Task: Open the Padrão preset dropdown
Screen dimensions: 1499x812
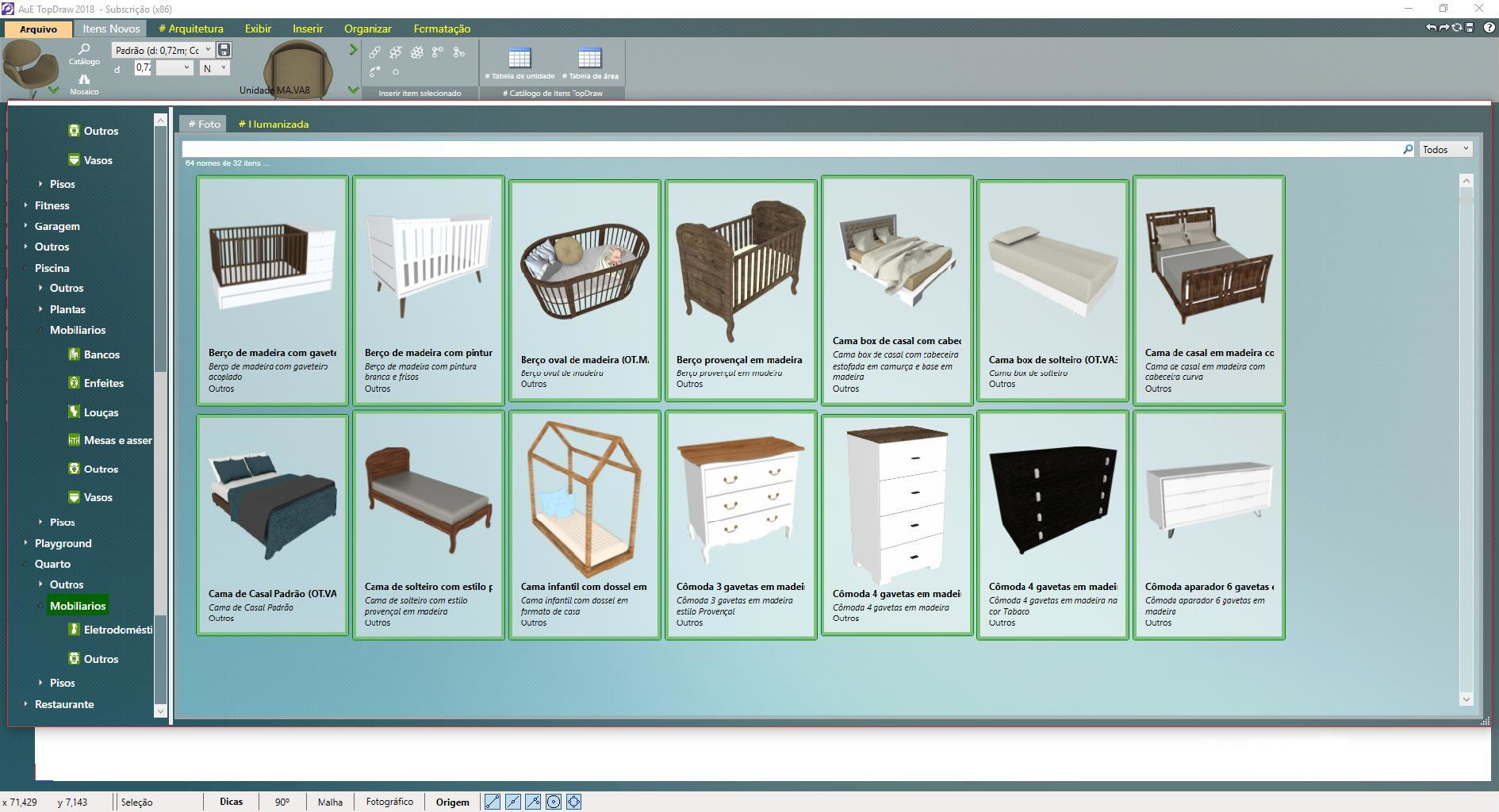Action: [x=163, y=50]
